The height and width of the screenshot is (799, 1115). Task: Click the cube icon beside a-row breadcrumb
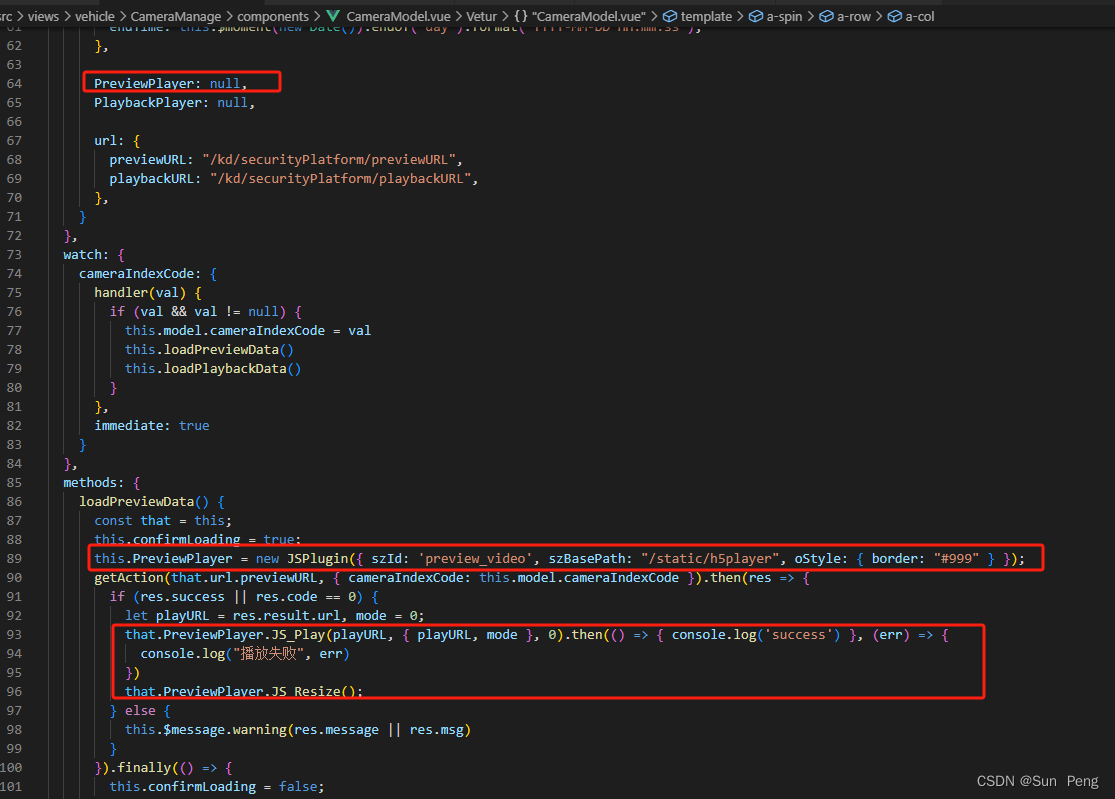pyautogui.click(x=826, y=16)
